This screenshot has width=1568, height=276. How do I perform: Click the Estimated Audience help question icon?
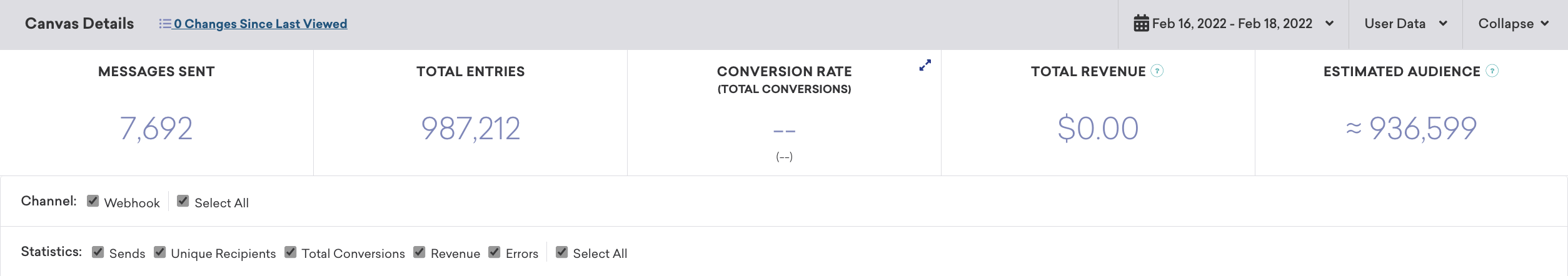(x=1492, y=71)
